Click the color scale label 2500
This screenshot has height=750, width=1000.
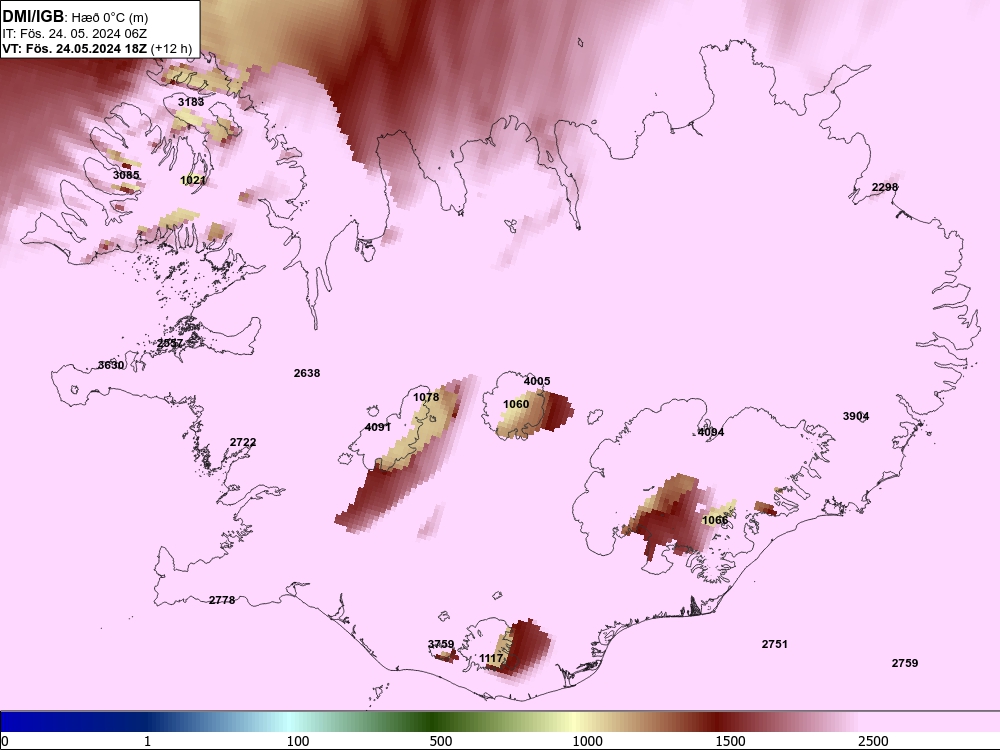[x=872, y=741]
